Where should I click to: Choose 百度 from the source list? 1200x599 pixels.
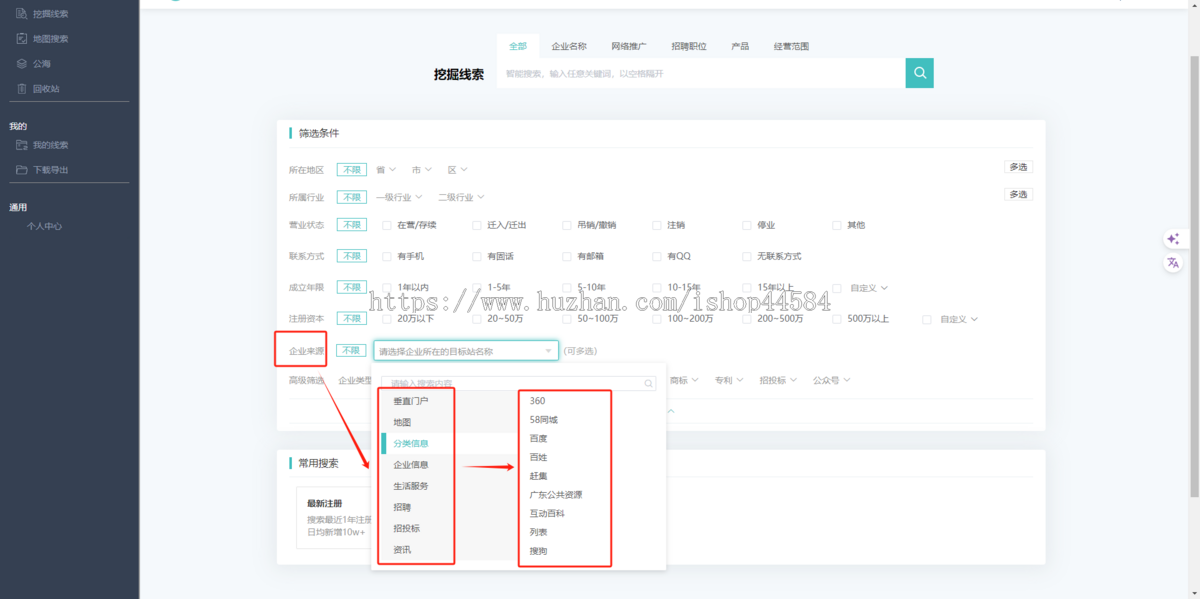(539, 438)
